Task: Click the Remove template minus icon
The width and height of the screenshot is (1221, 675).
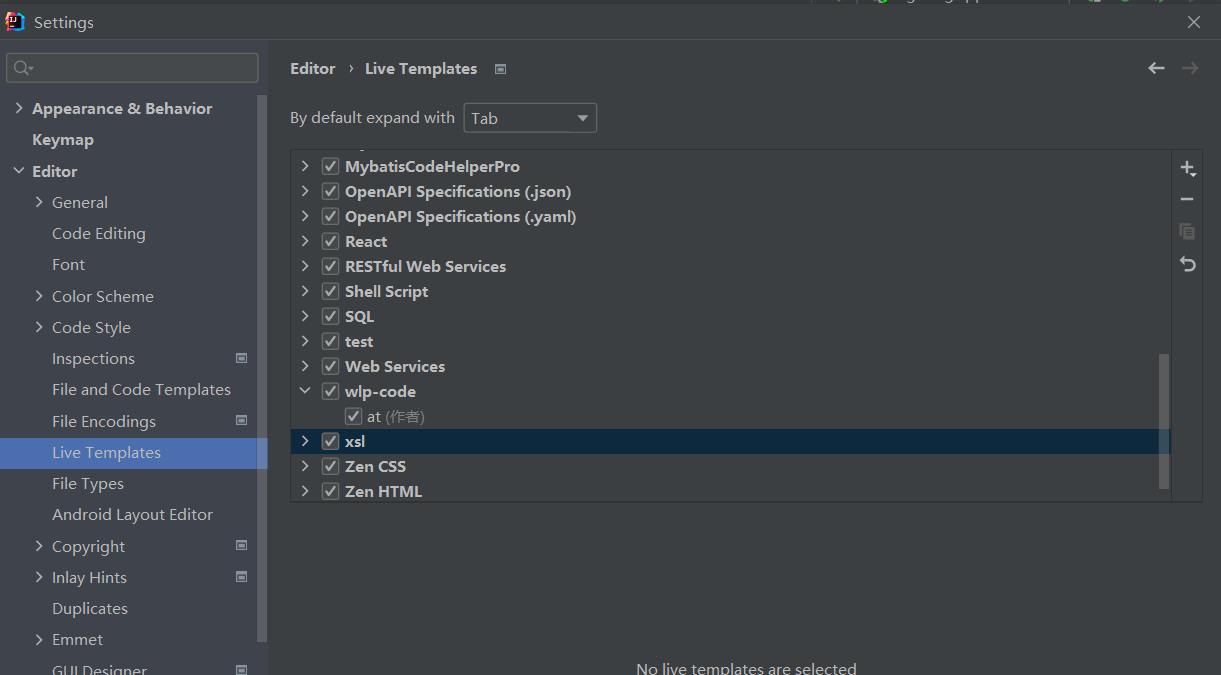Action: click(1187, 200)
